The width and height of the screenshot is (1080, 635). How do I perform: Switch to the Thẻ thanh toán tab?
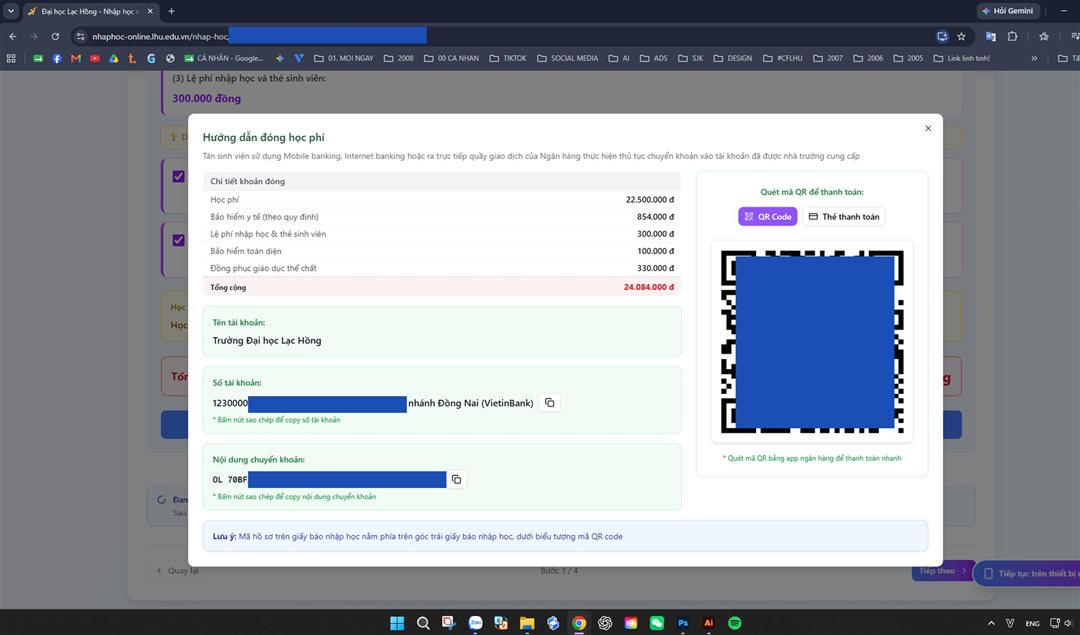pos(844,216)
